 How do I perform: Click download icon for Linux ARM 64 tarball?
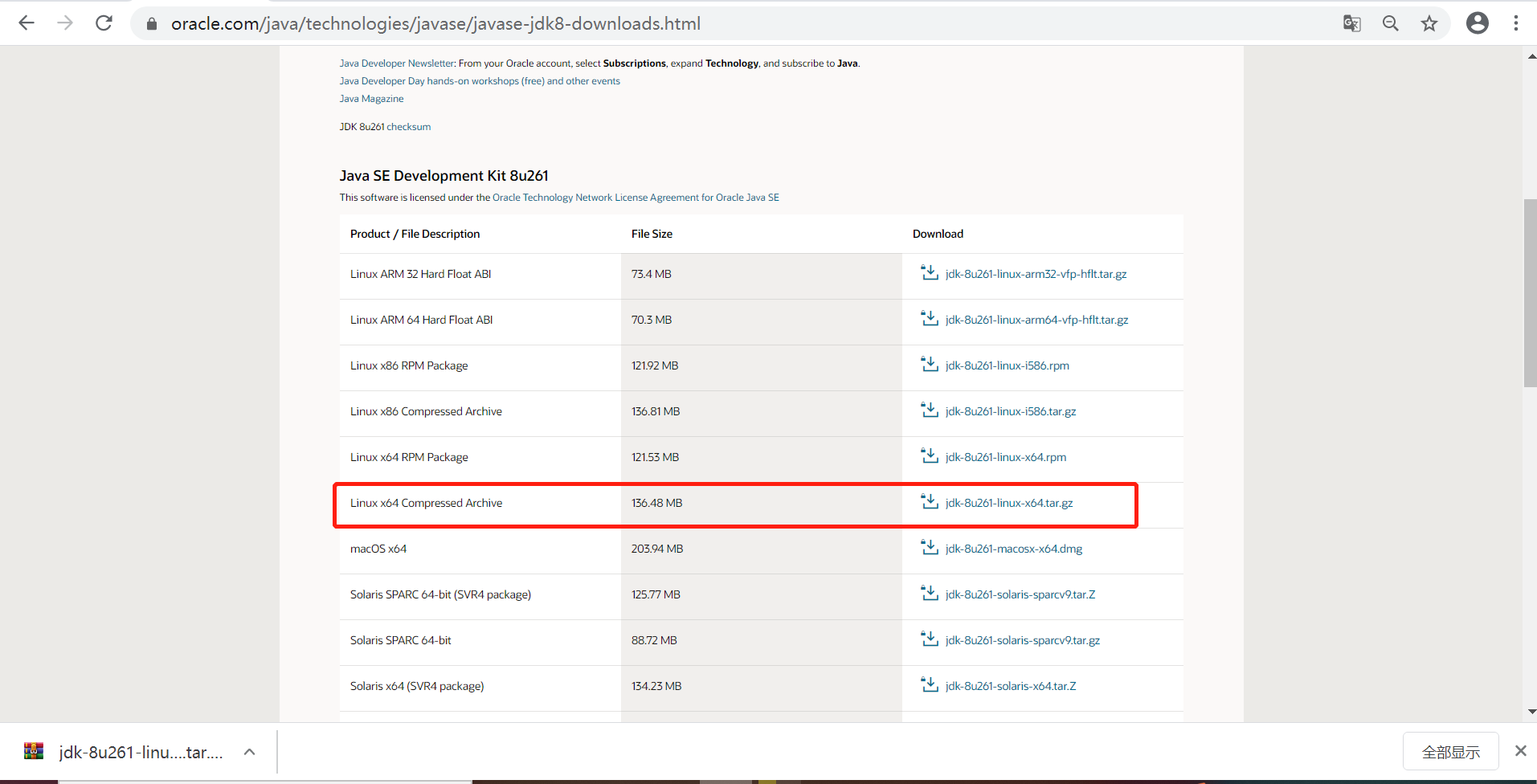(930, 319)
